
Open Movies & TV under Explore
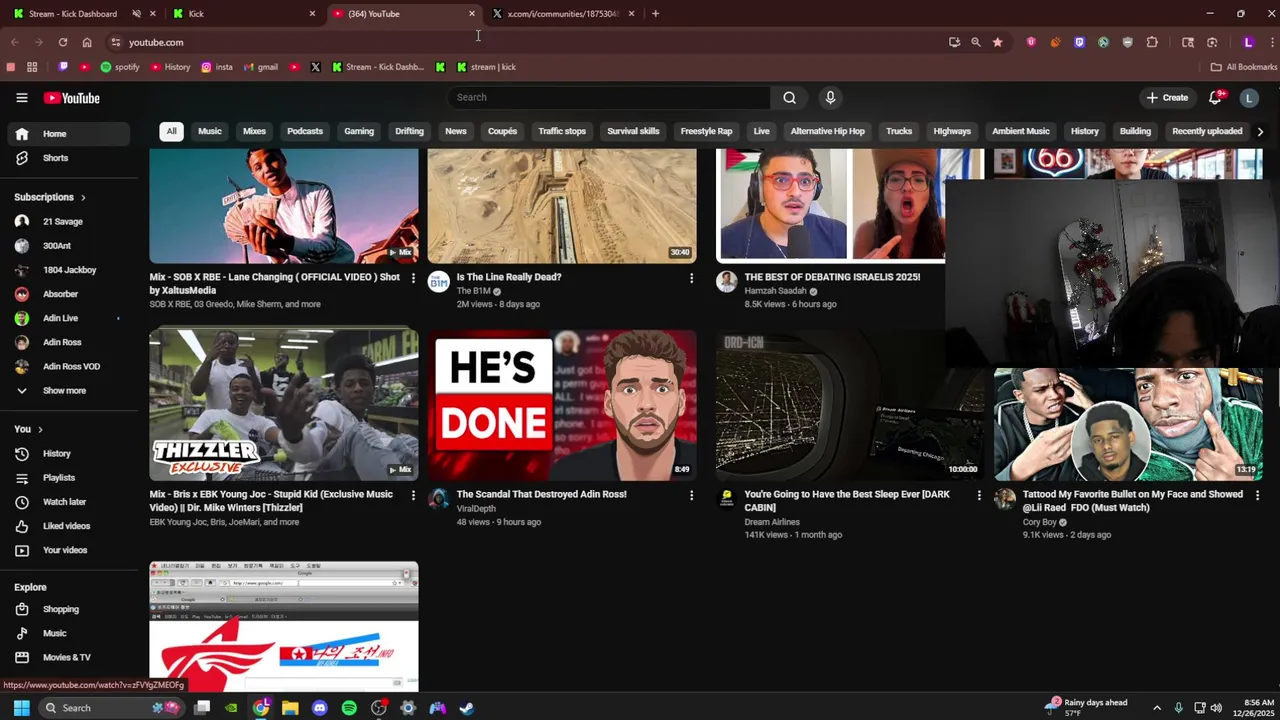[x=69, y=657]
